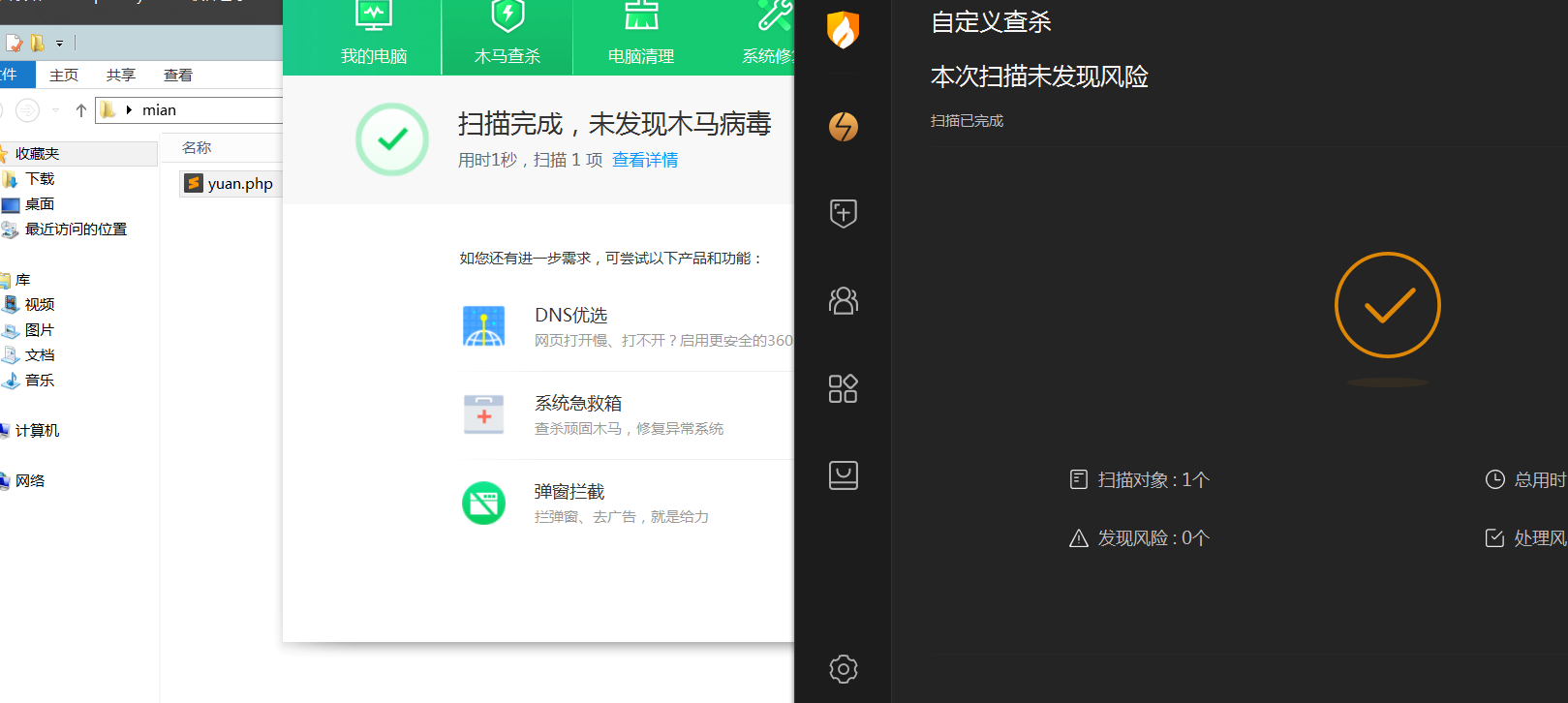Click properties icon in Explorer title bar
1568x703 pixels.
(15, 44)
